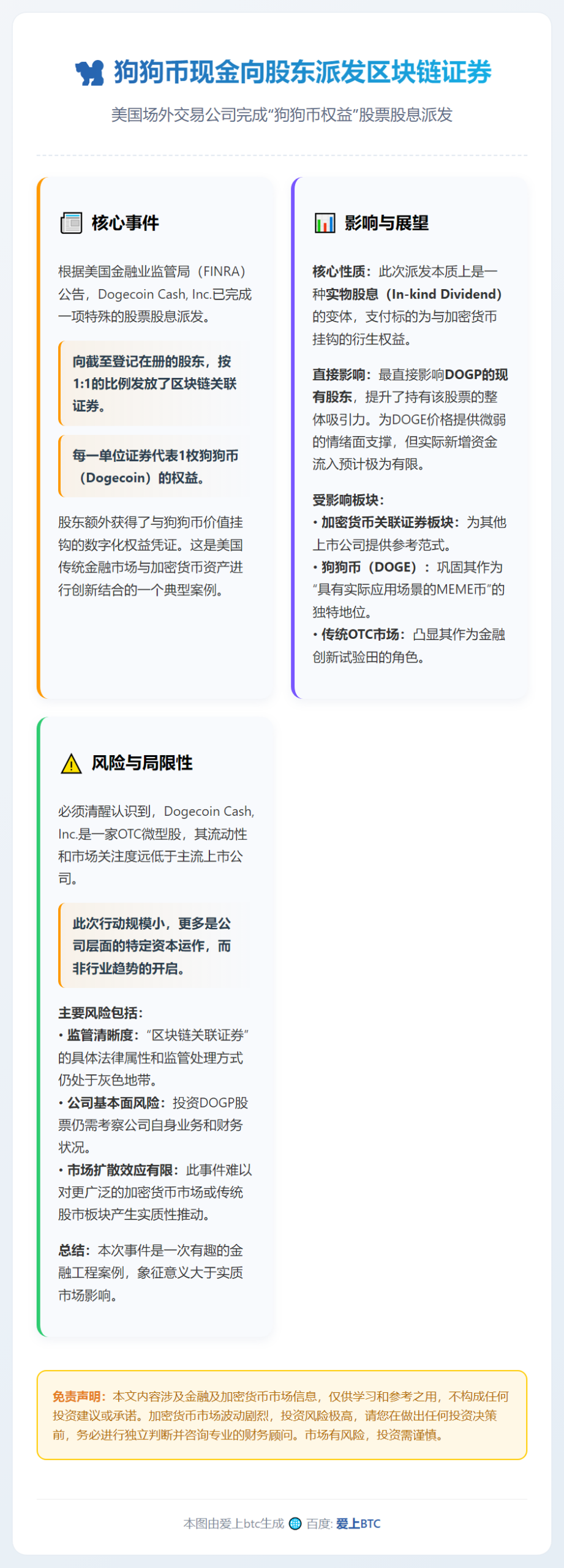The width and height of the screenshot is (564, 1568).
Task: Click the highlighted box 向截至登记在册的股东
Action: pyautogui.click(x=157, y=383)
